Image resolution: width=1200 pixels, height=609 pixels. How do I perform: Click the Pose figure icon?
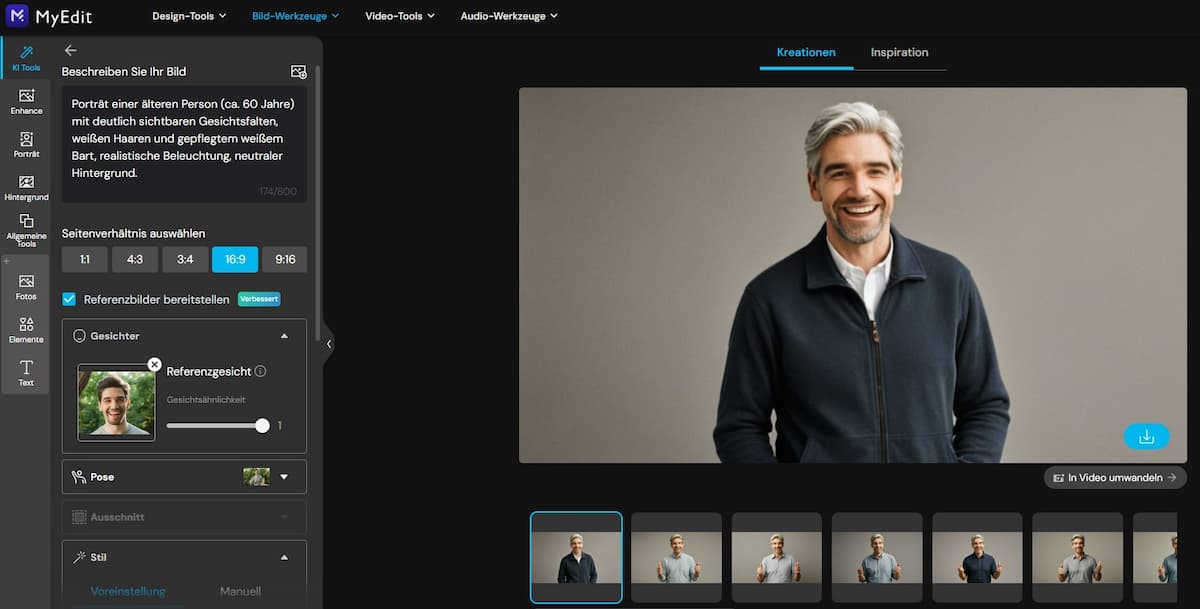tap(79, 477)
